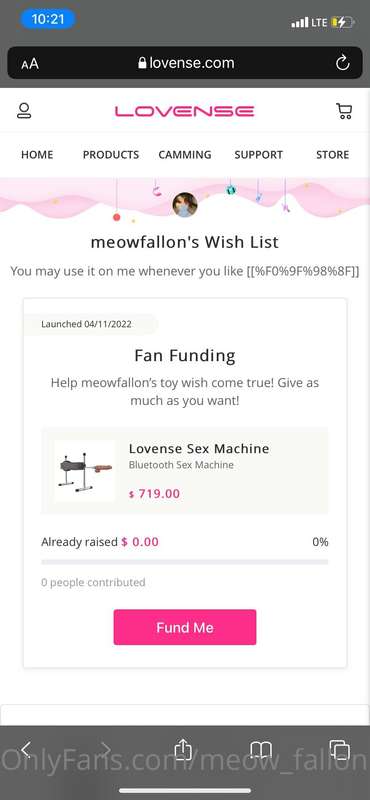This screenshot has width=370, height=800.
Task: Go back to previous page
Action: [26, 750]
